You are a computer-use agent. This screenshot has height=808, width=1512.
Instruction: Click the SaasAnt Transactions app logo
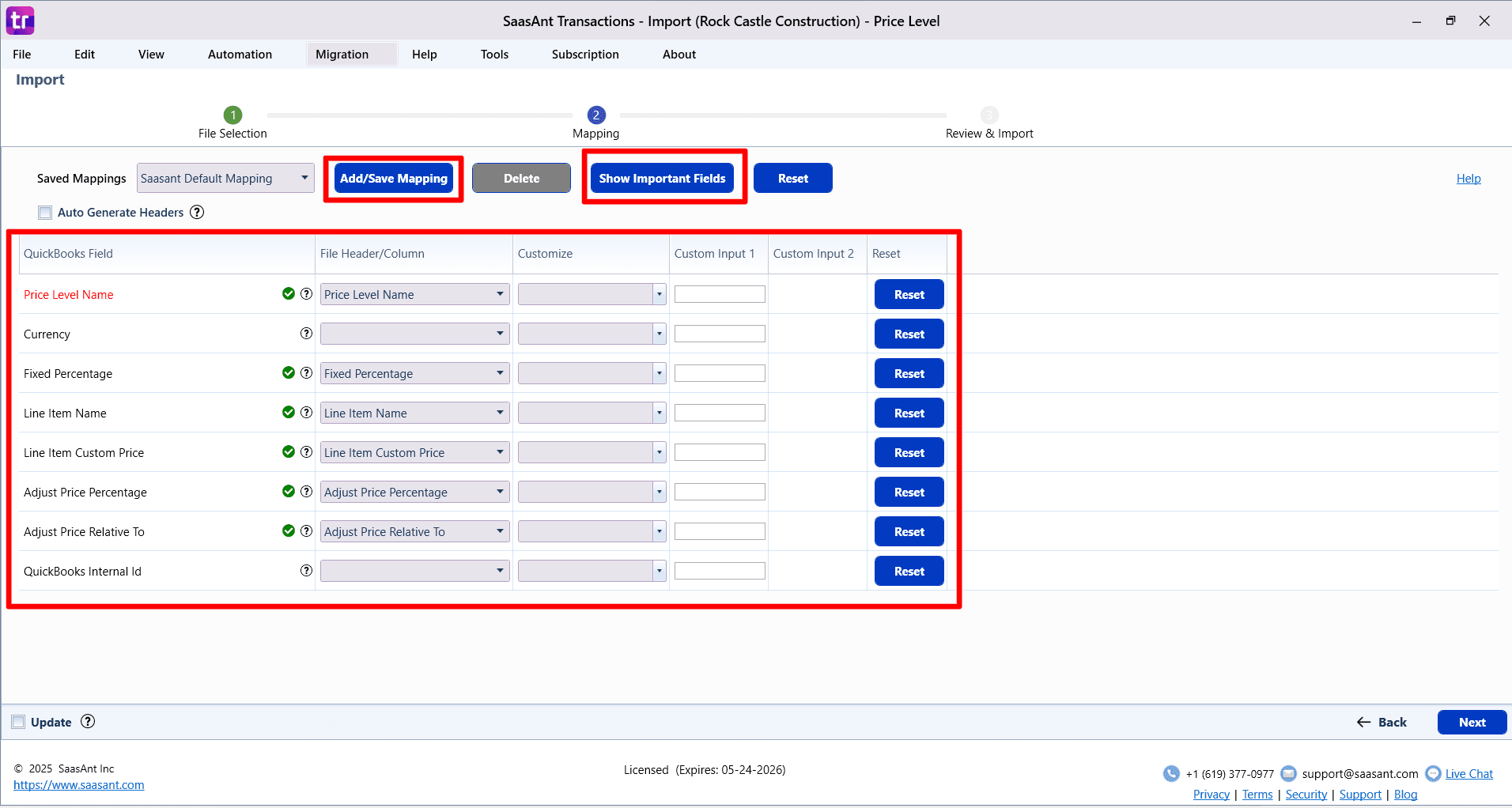click(x=20, y=21)
